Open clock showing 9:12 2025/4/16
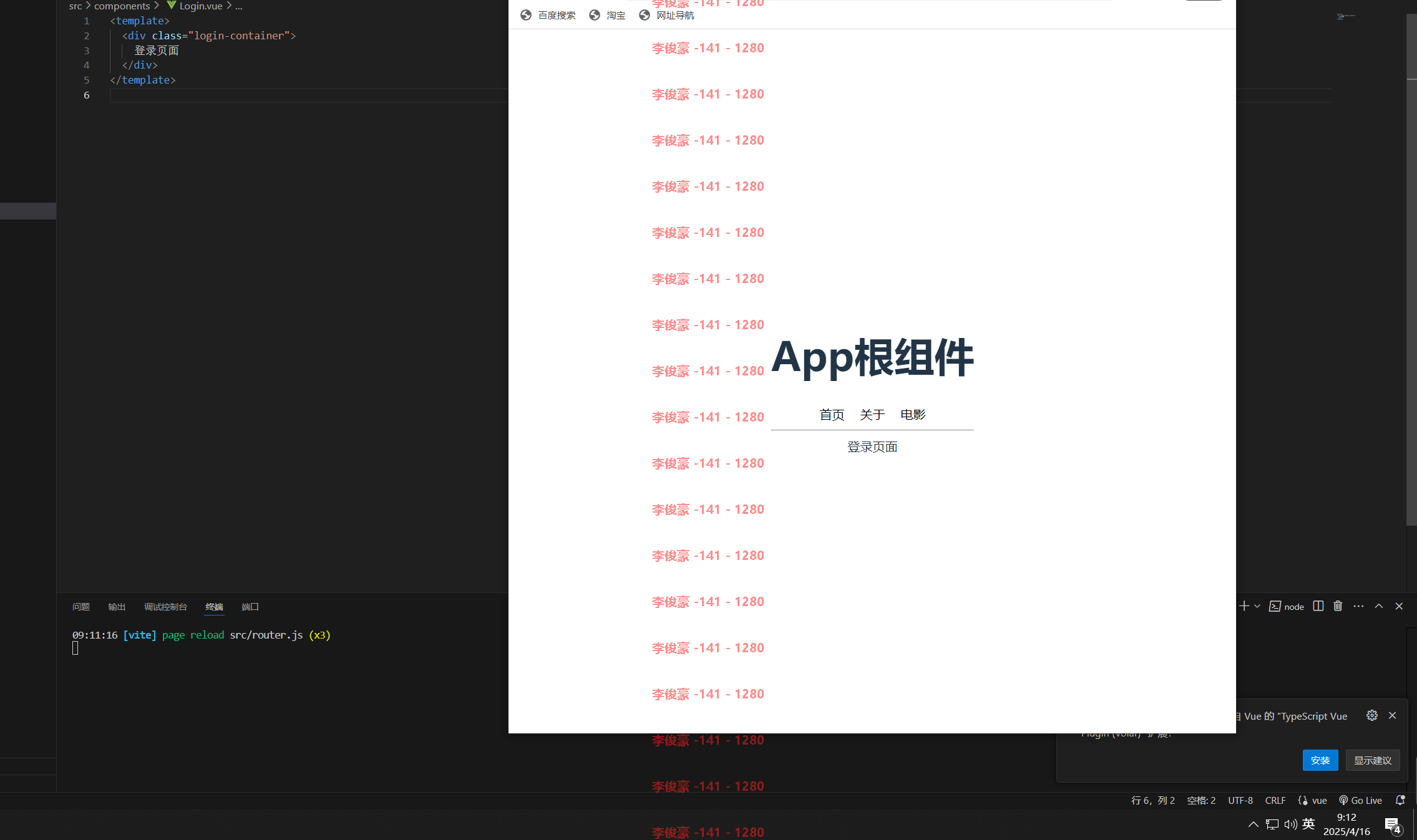Screen dimensions: 1417x840 [1346, 824]
